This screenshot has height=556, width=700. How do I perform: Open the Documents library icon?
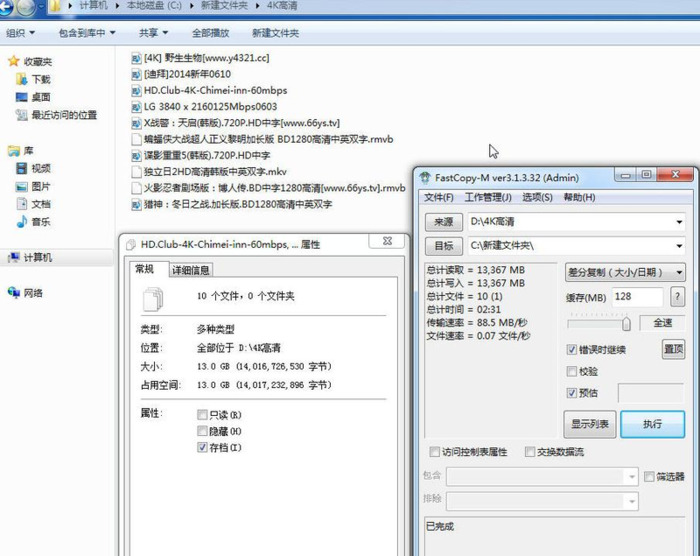pyautogui.click(x=21, y=204)
